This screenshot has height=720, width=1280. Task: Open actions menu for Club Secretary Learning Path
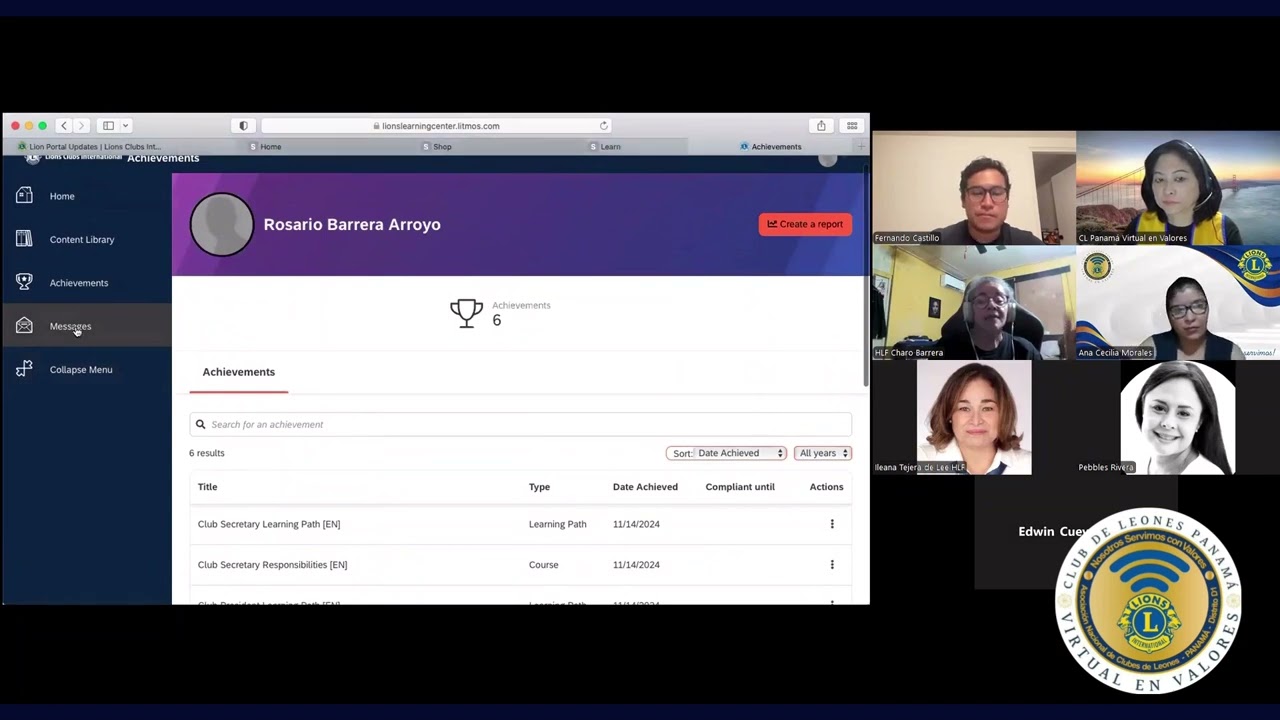832,524
